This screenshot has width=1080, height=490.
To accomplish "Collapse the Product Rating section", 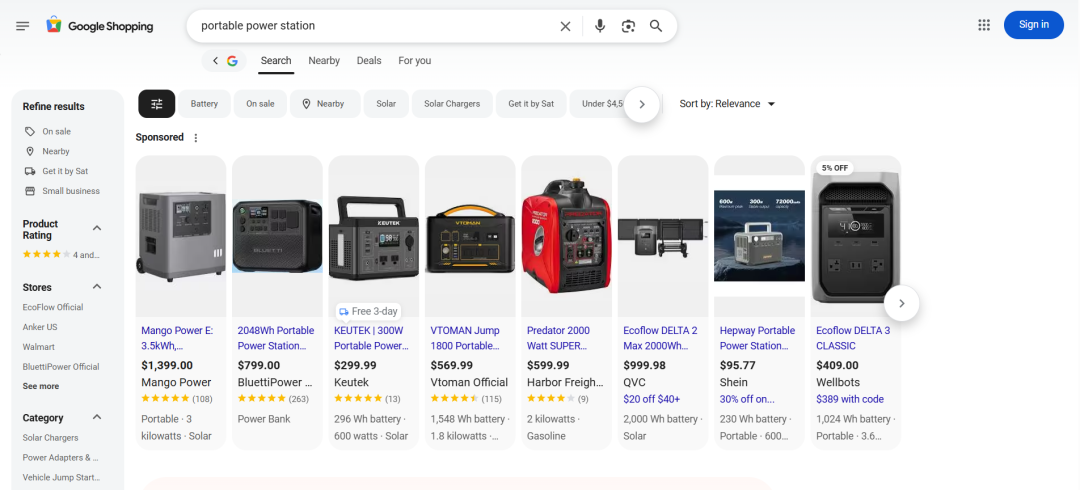I will pyautogui.click(x=97, y=229).
